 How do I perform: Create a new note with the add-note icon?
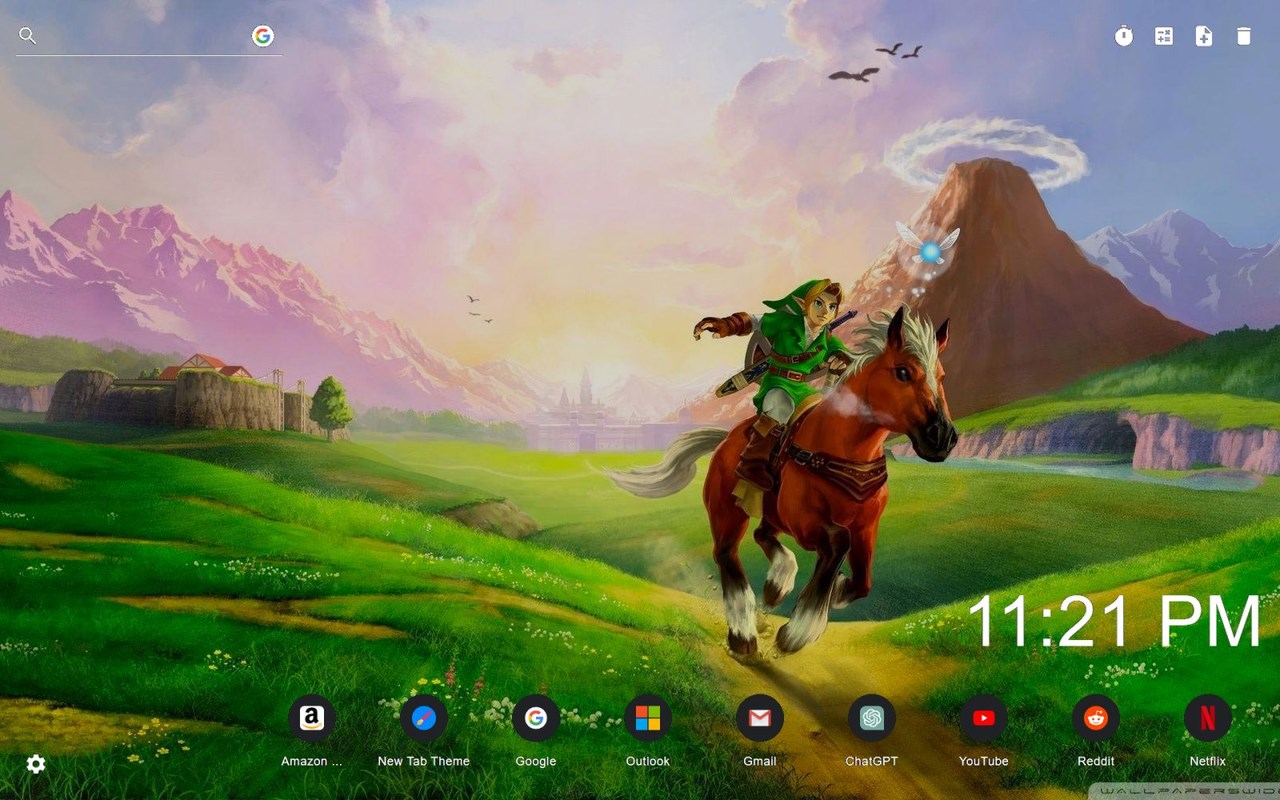(x=1204, y=36)
